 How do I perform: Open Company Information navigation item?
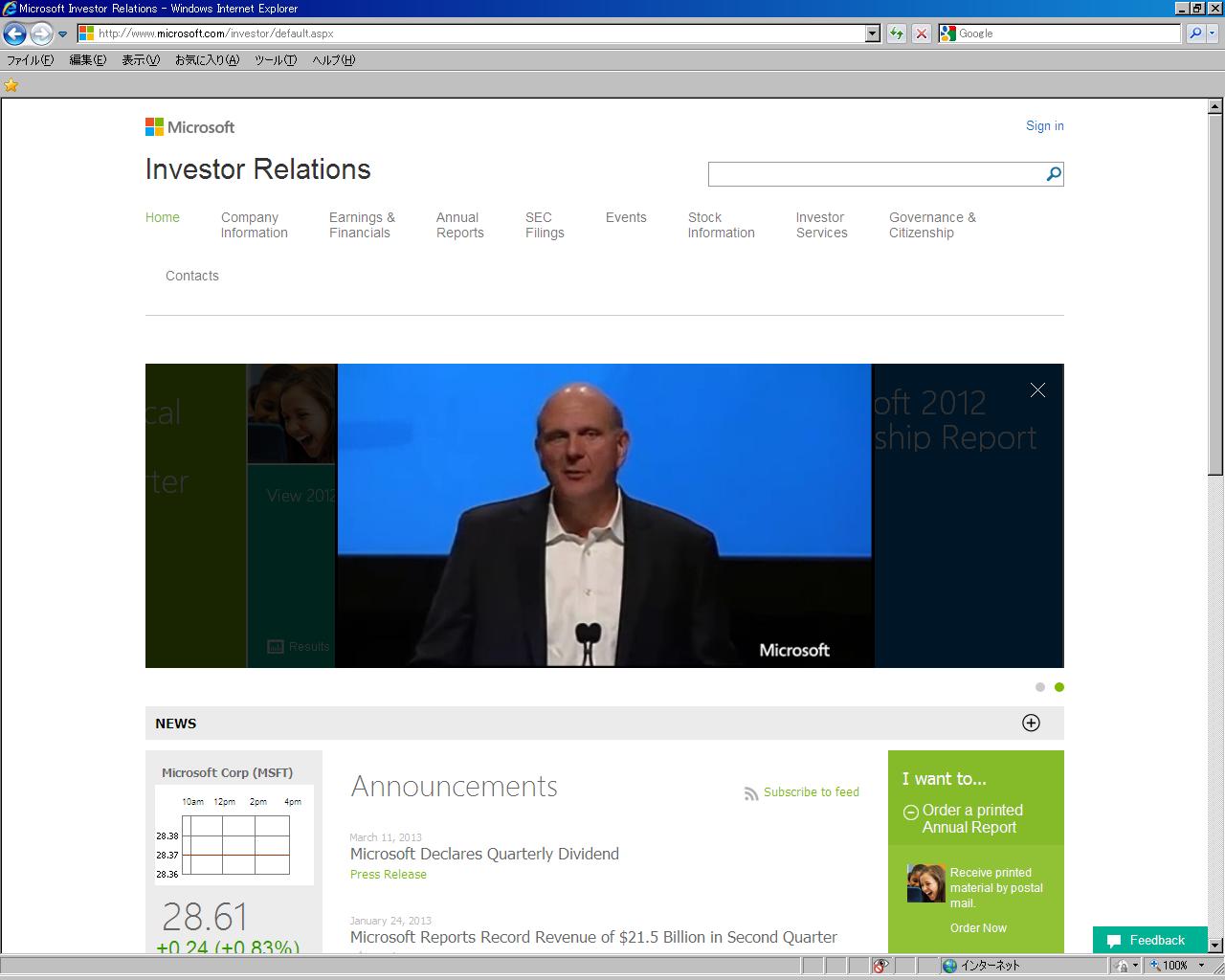(x=254, y=225)
